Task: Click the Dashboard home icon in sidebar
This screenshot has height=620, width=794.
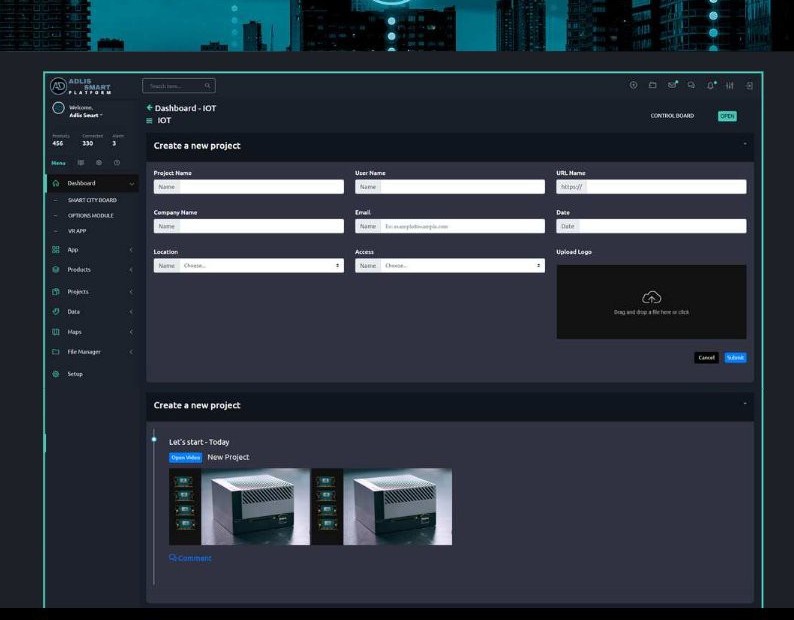Action: pos(56,183)
